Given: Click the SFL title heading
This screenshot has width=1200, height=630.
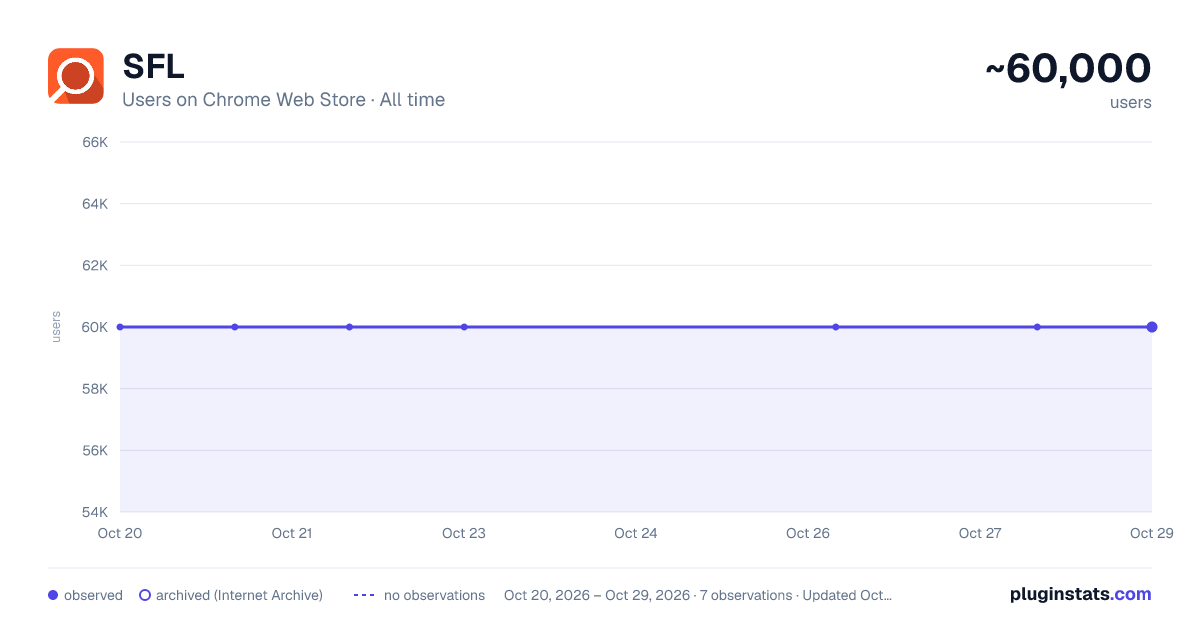Looking at the screenshot, I should tap(153, 66).
